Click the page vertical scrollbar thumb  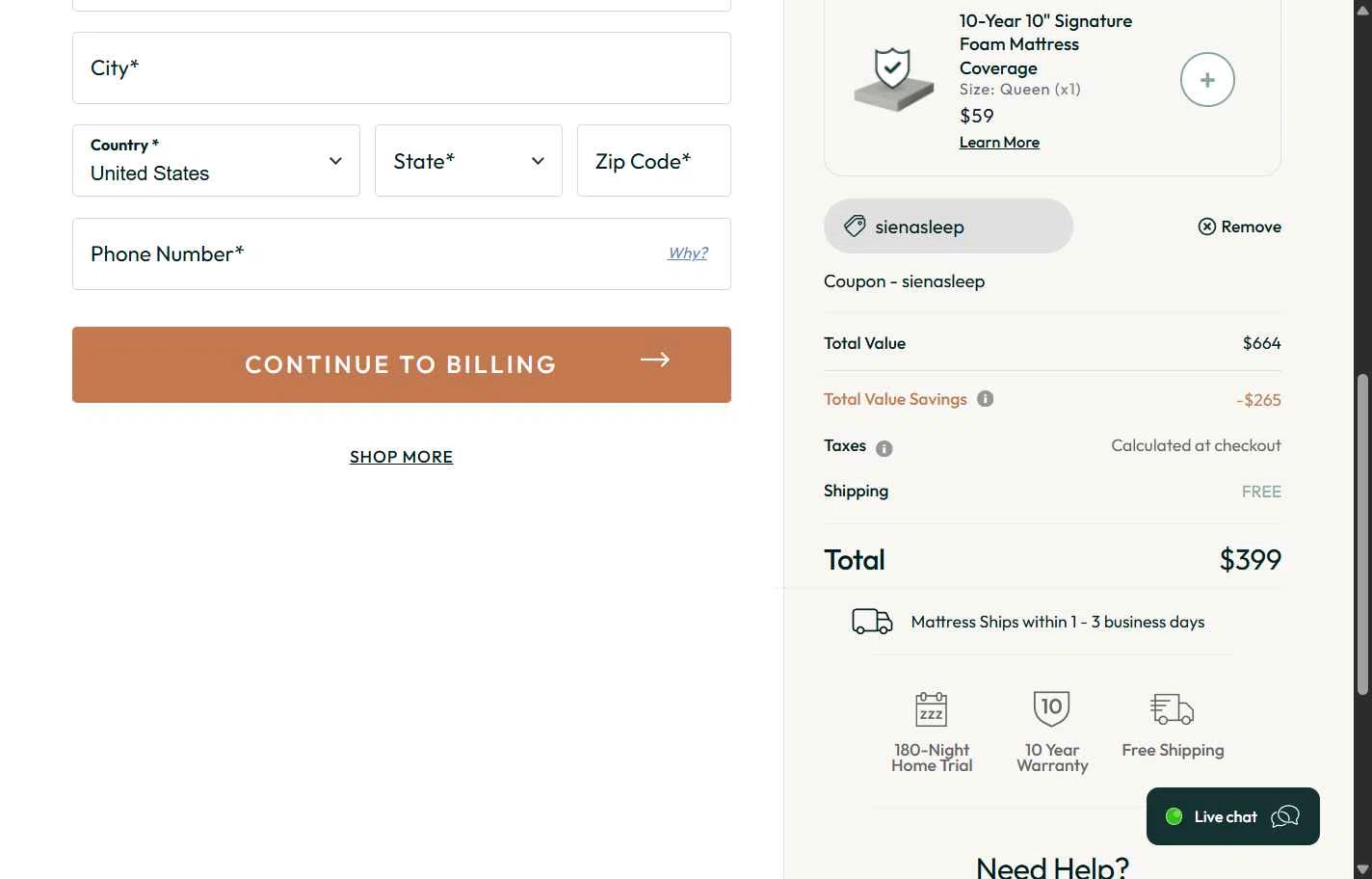click(1362, 535)
